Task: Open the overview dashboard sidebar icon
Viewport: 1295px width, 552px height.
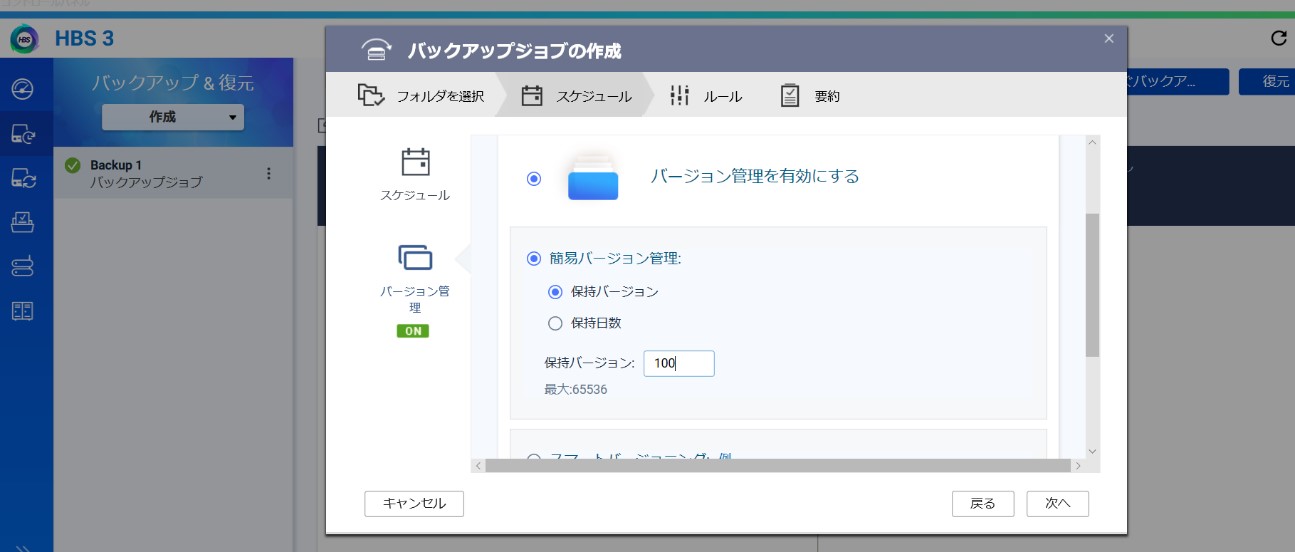Action: 23,90
